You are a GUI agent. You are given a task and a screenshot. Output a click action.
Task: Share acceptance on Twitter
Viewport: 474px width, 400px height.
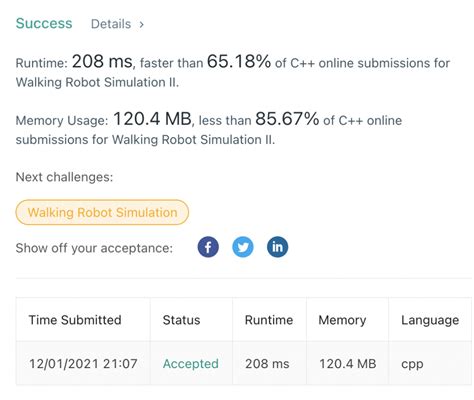(x=243, y=247)
